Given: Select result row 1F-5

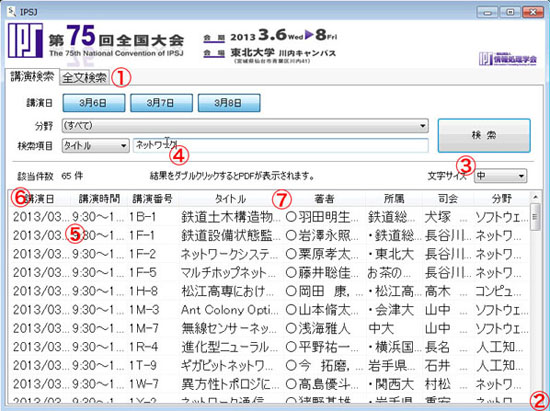Looking at the screenshot, I should tap(269, 273).
